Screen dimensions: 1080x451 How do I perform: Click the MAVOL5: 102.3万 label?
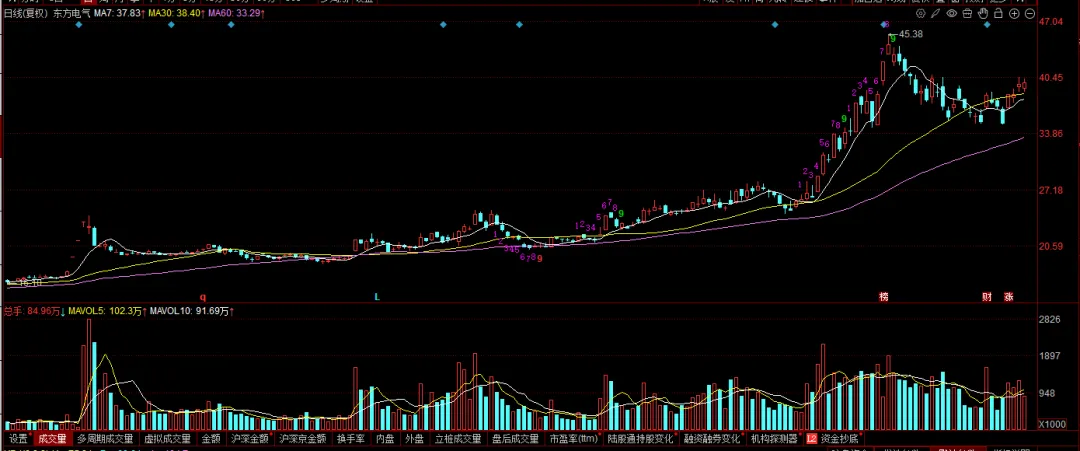click(105, 311)
